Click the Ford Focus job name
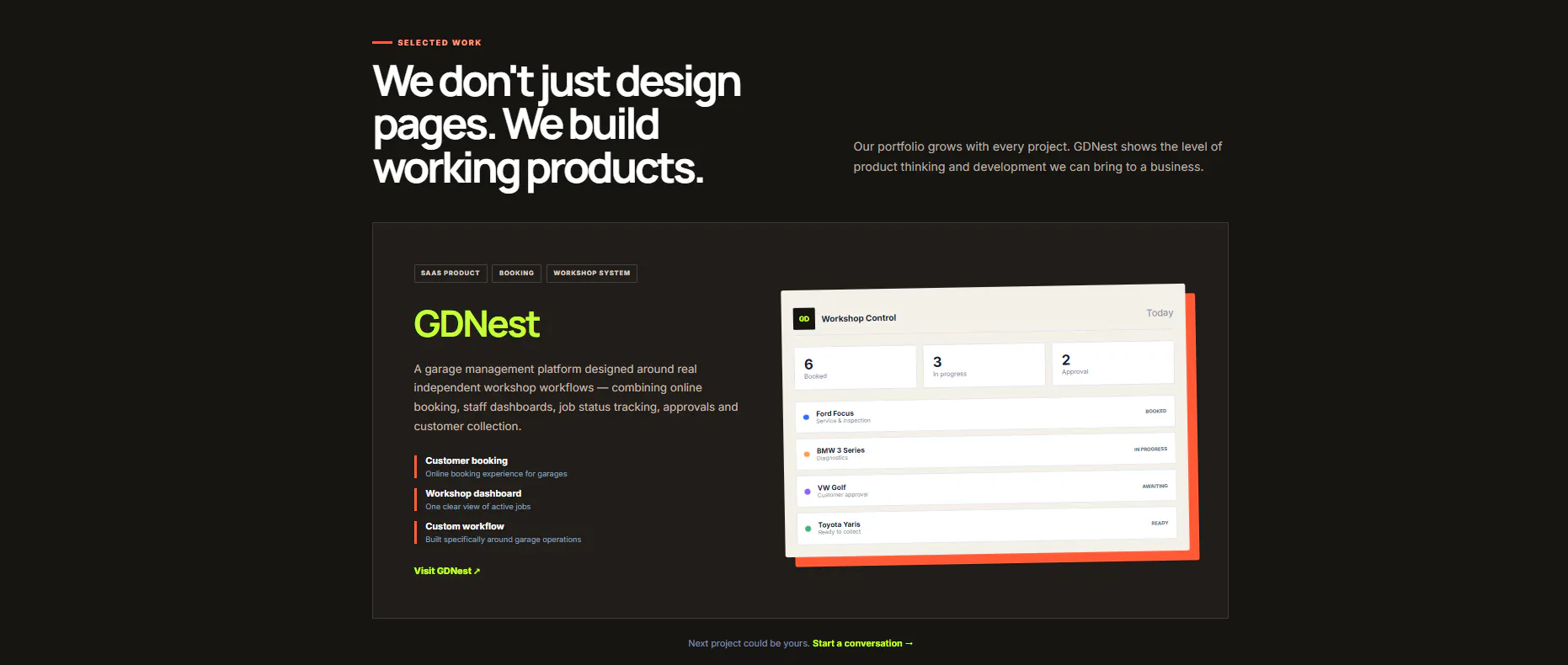 point(835,413)
